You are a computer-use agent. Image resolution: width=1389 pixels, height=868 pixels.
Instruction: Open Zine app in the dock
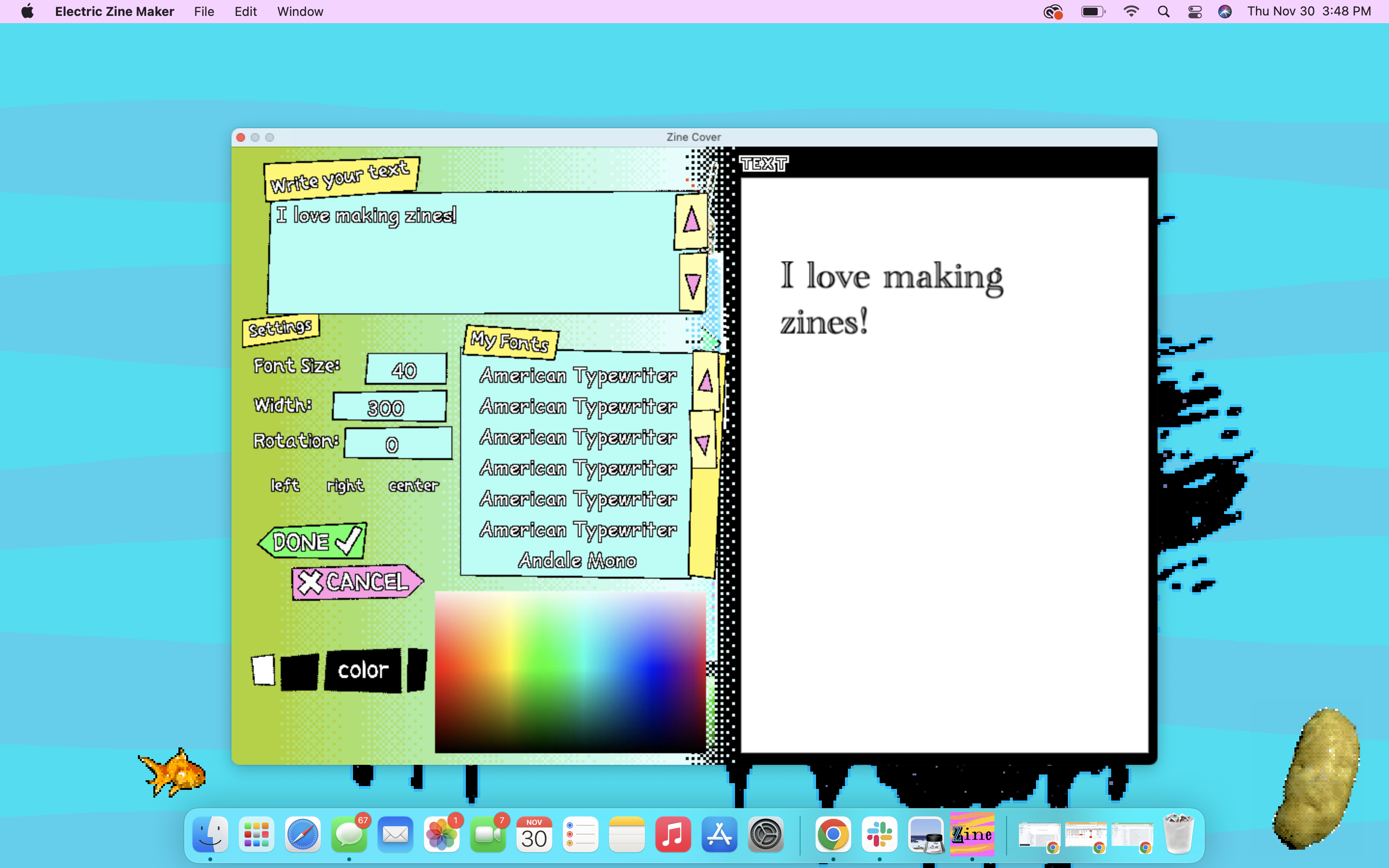pos(972,834)
